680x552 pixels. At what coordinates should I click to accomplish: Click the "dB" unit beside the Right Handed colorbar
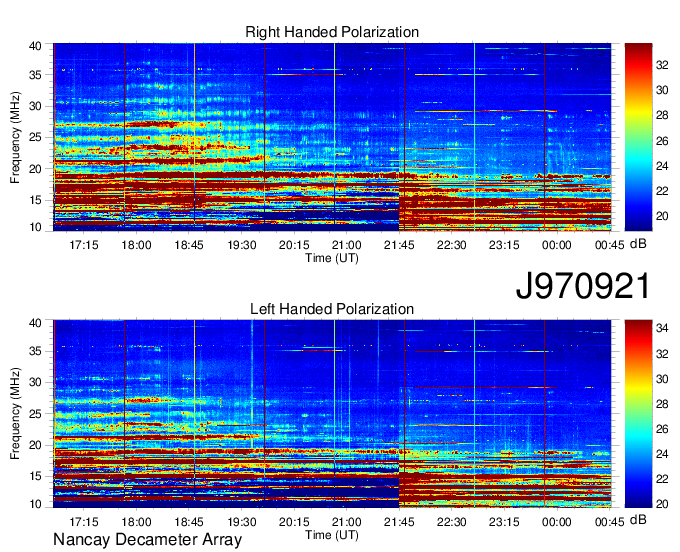pos(638,244)
